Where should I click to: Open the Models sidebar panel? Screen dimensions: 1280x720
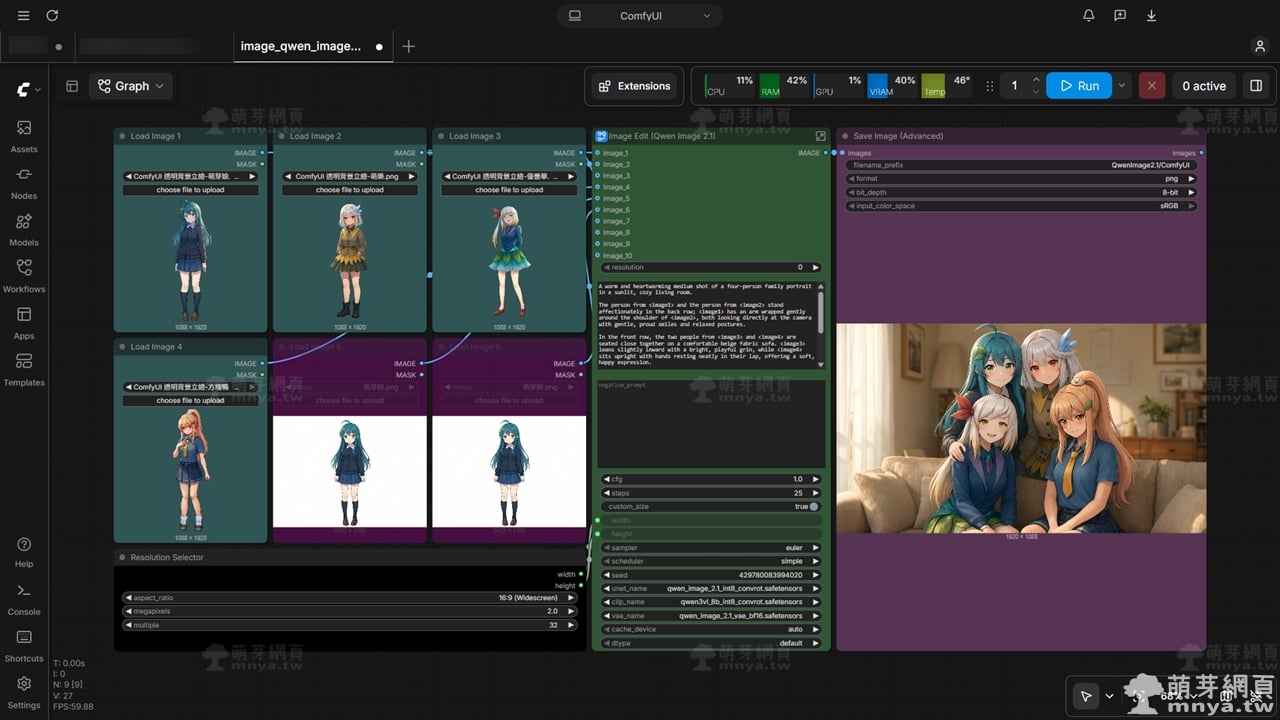point(24,229)
